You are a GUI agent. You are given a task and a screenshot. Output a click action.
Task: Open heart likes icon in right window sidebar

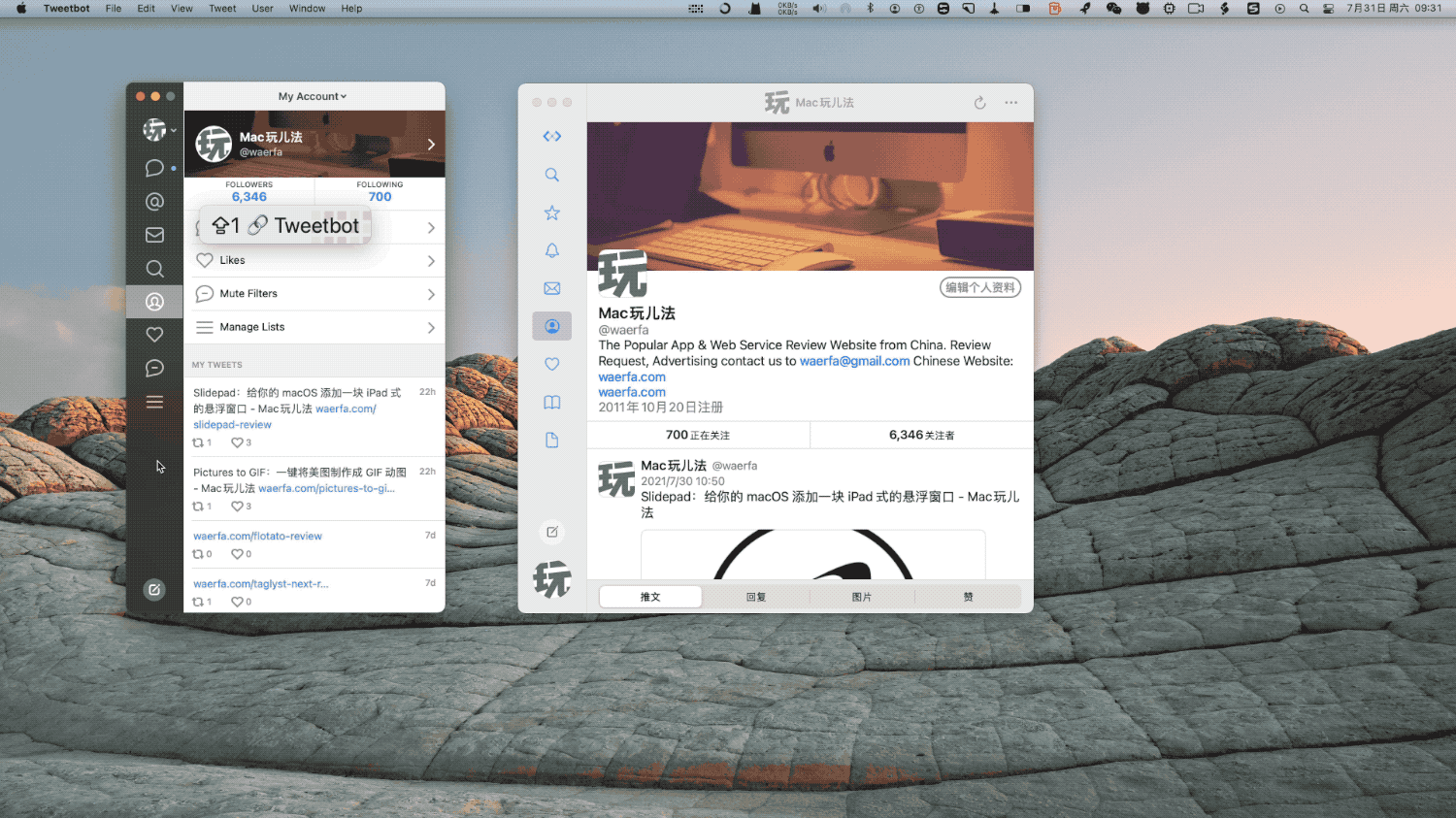click(x=552, y=364)
